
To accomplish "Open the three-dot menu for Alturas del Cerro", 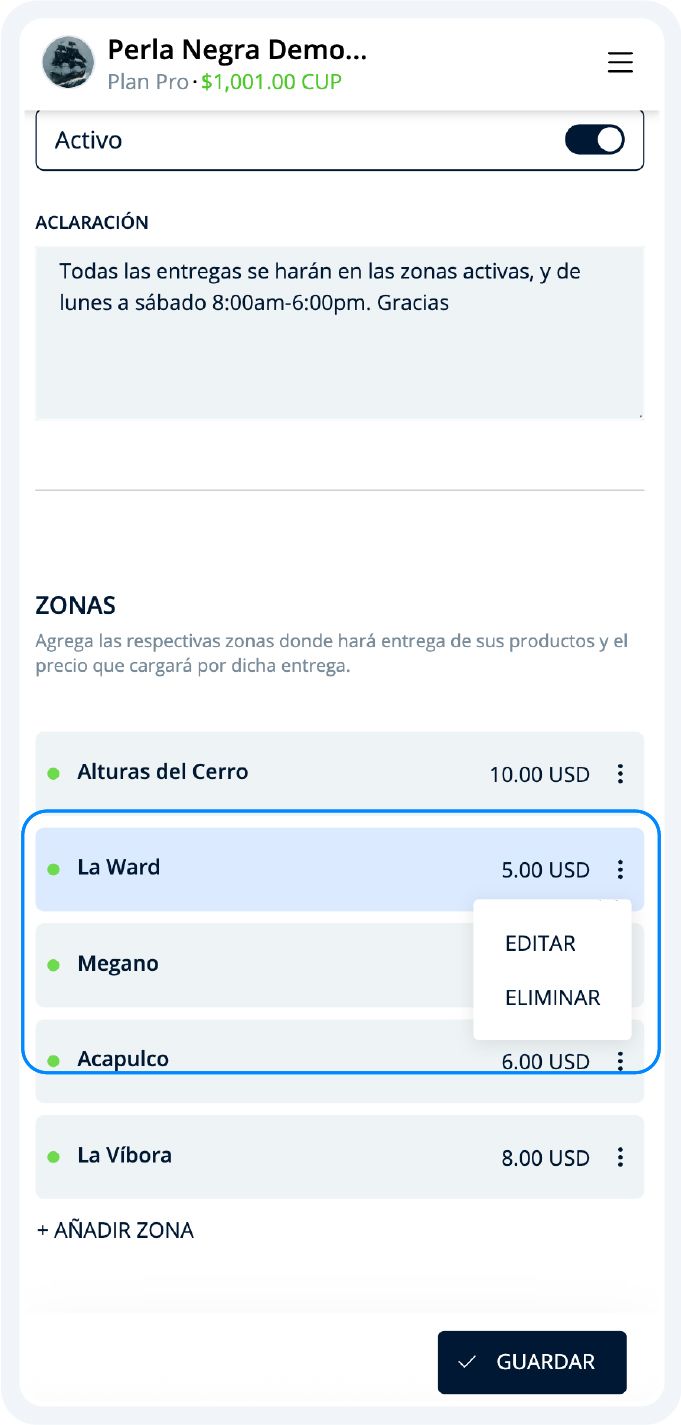I will [620, 773].
